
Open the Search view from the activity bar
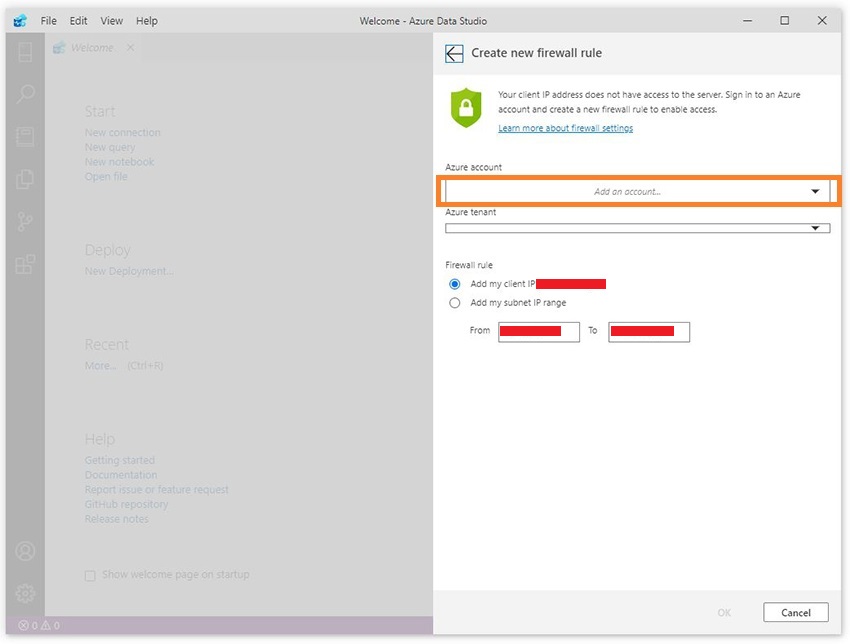(25, 94)
